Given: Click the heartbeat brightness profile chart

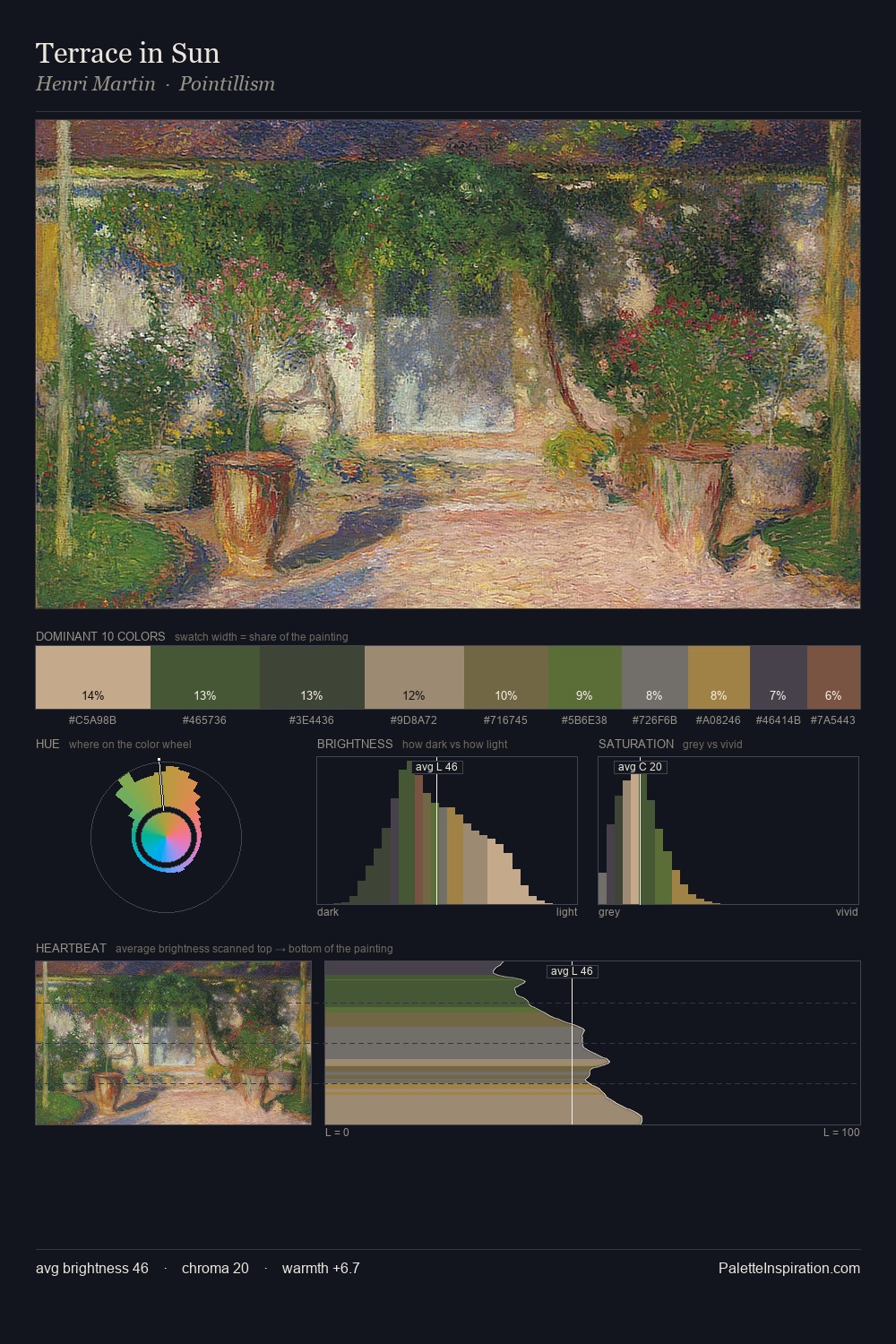Looking at the screenshot, I should (x=592, y=1043).
